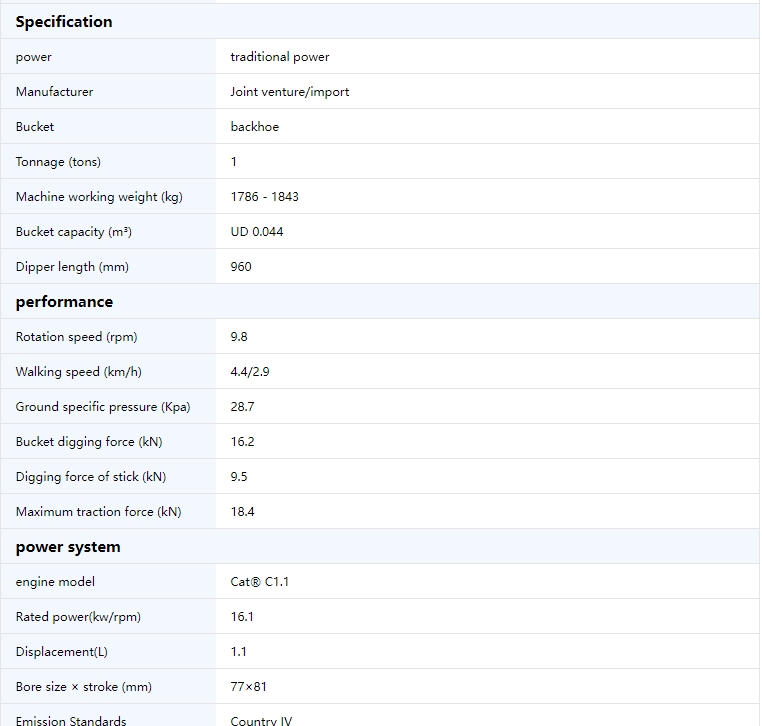Screen dimensions: 762x726
Task: Click machine working weight value 1786 - 1843
Action: (x=264, y=196)
